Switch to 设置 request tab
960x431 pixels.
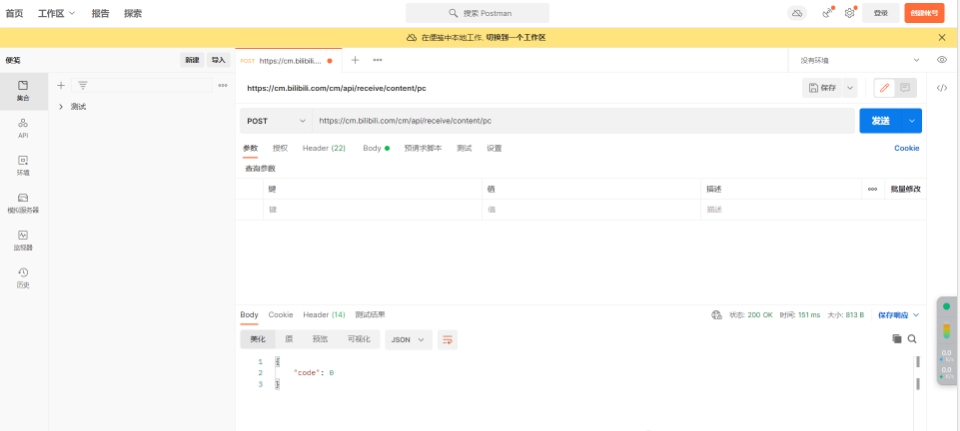coord(494,148)
